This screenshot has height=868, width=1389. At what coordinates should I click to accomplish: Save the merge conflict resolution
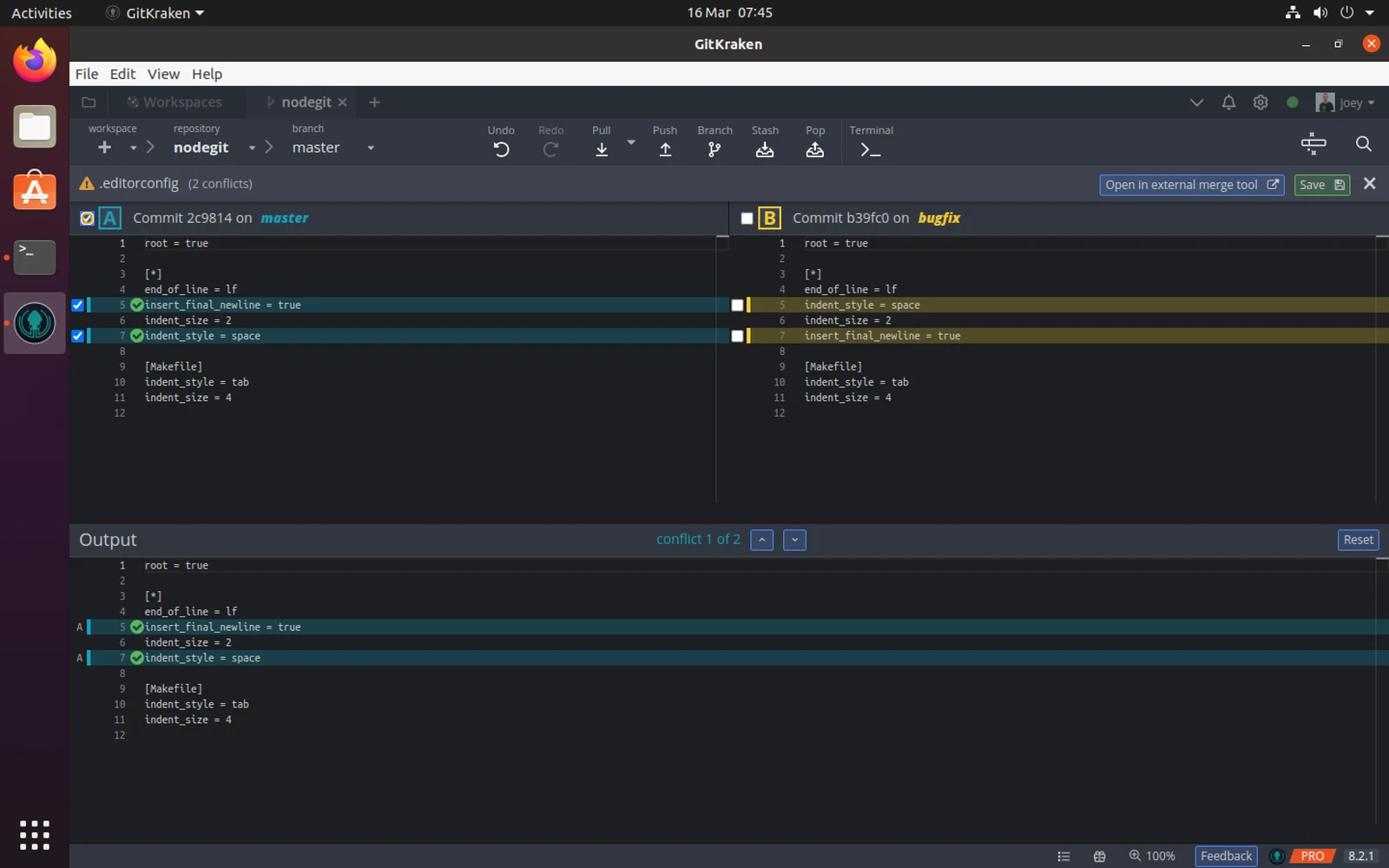click(1322, 185)
